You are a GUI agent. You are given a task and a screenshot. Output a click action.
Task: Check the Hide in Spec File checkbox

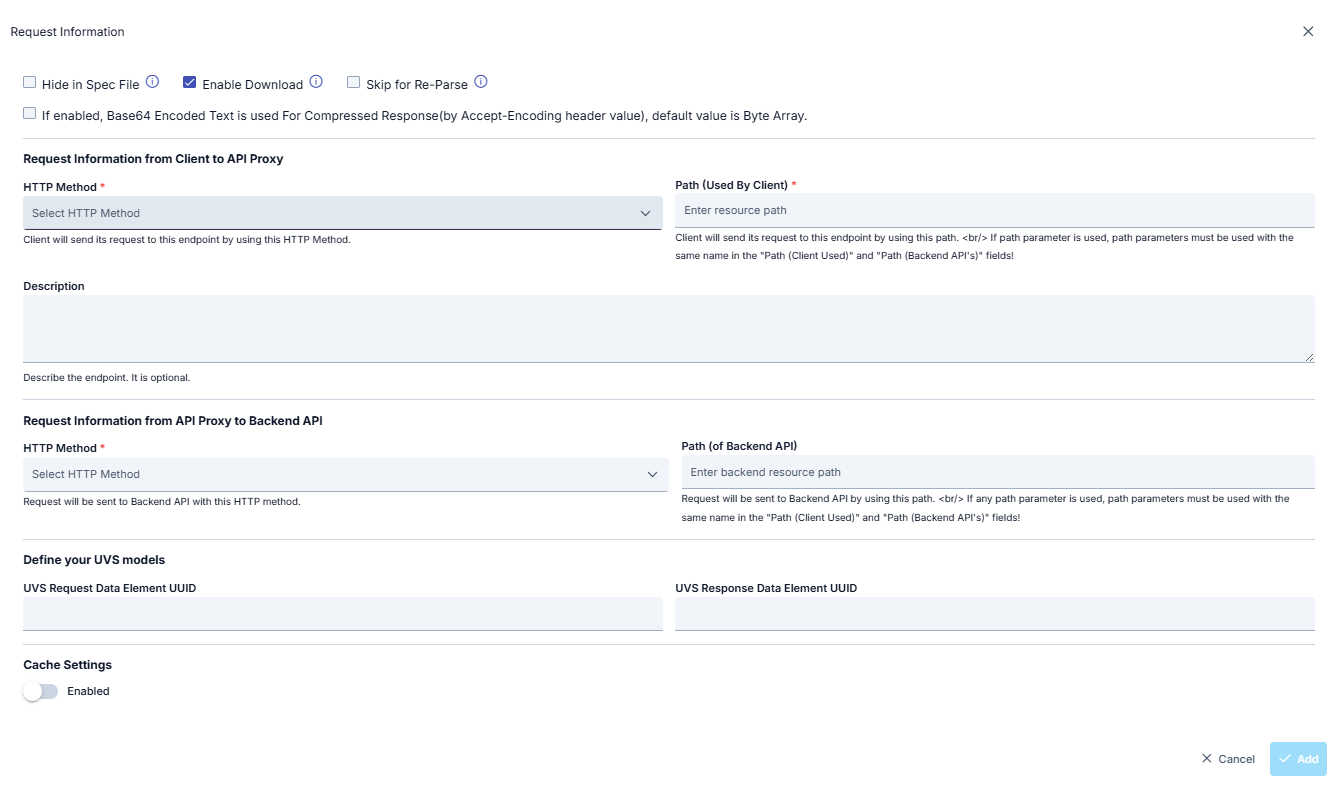click(x=30, y=82)
